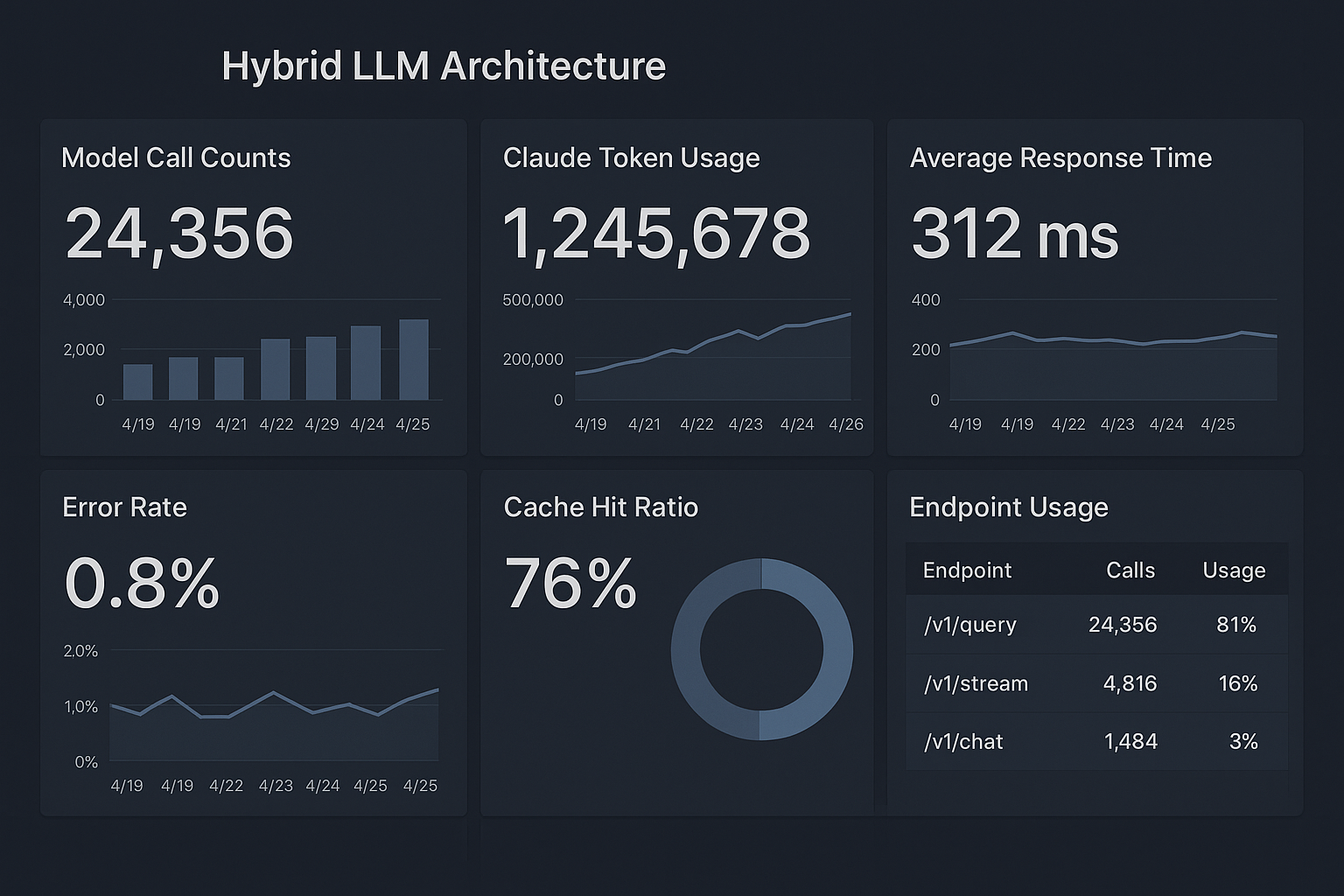The height and width of the screenshot is (896, 1344).
Task: Click the 312 ms response time value
Action: 1014,234
